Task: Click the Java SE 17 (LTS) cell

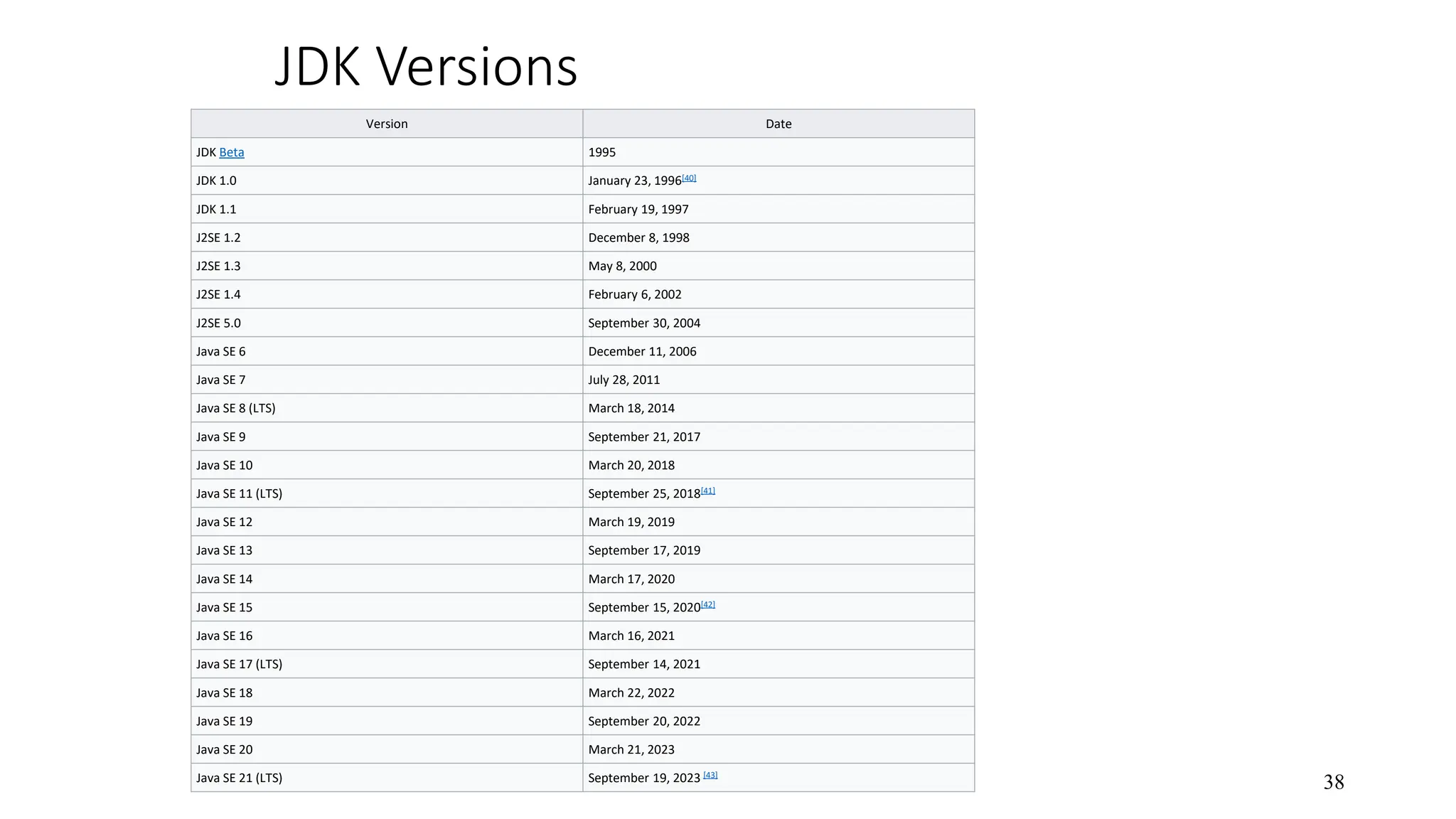Action: pyautogui.click(x=387, y=664)
